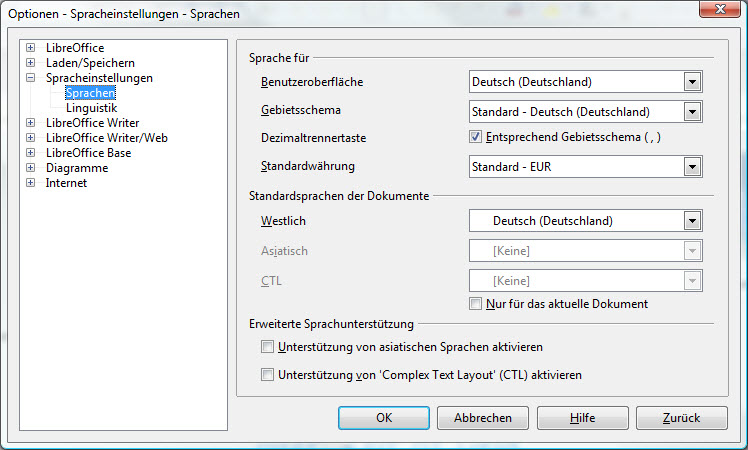This screenshot has height=450, width=748.
Task: Click the Erweiterte Sprachunterstützung heading
Action: [x=331, y=324]
